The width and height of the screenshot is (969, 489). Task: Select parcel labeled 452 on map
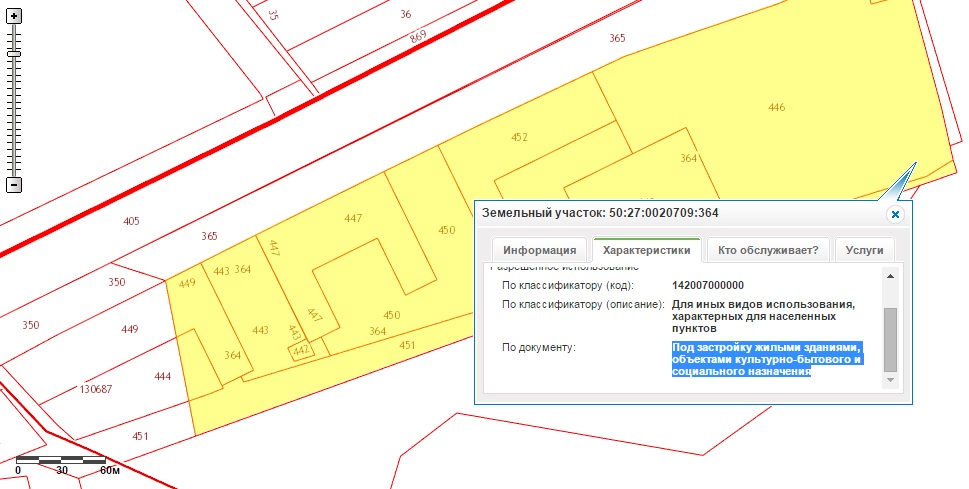pos(519,137)
